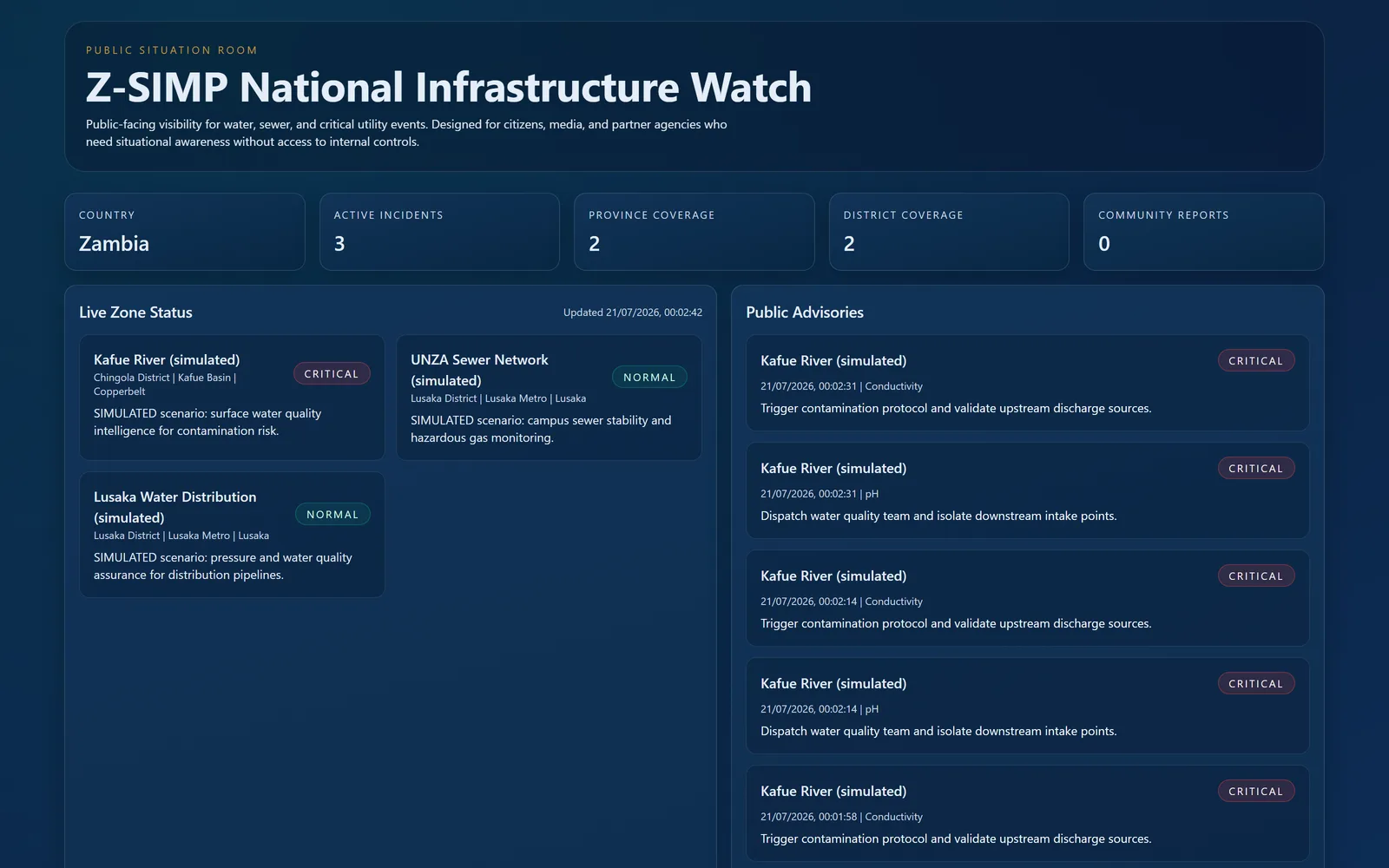Click 'Chingola District | Kafue Basin | Copperbelt' location text

pos(165,385)
